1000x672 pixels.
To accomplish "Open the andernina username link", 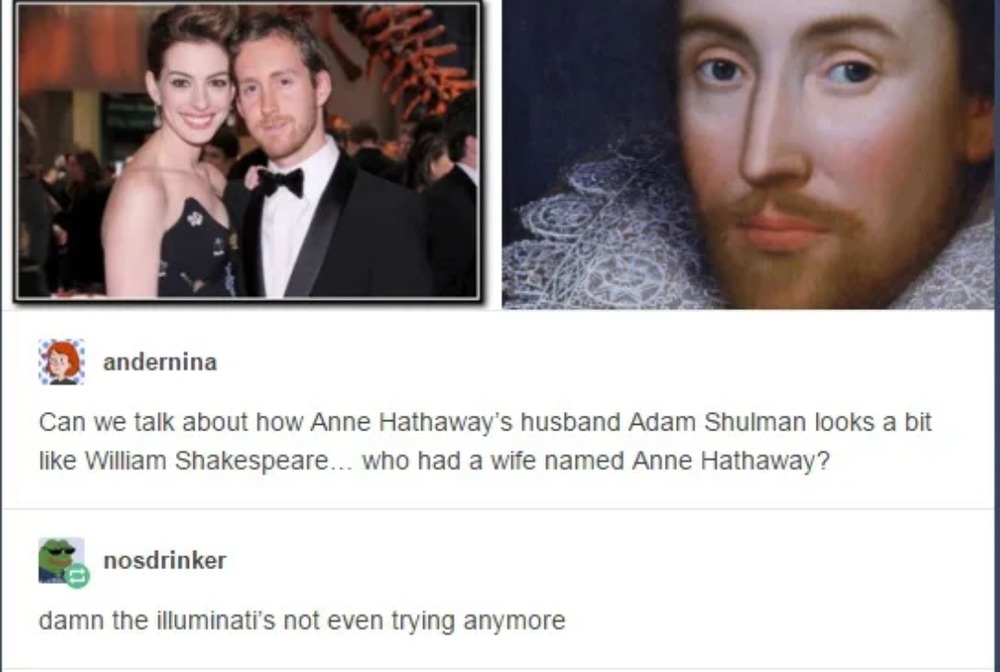I will pos(160,362).
